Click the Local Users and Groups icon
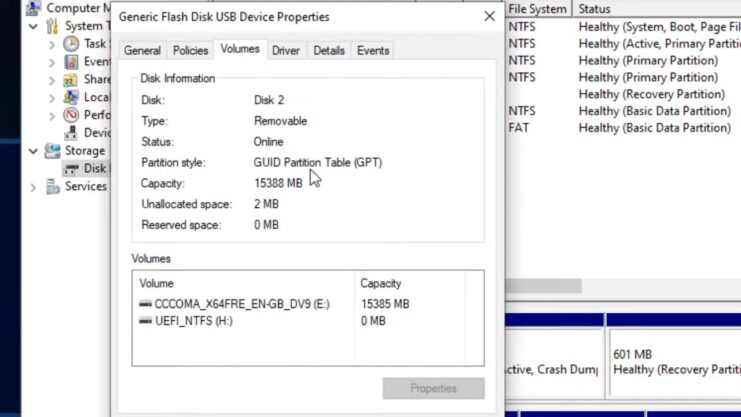 (71, 97)
